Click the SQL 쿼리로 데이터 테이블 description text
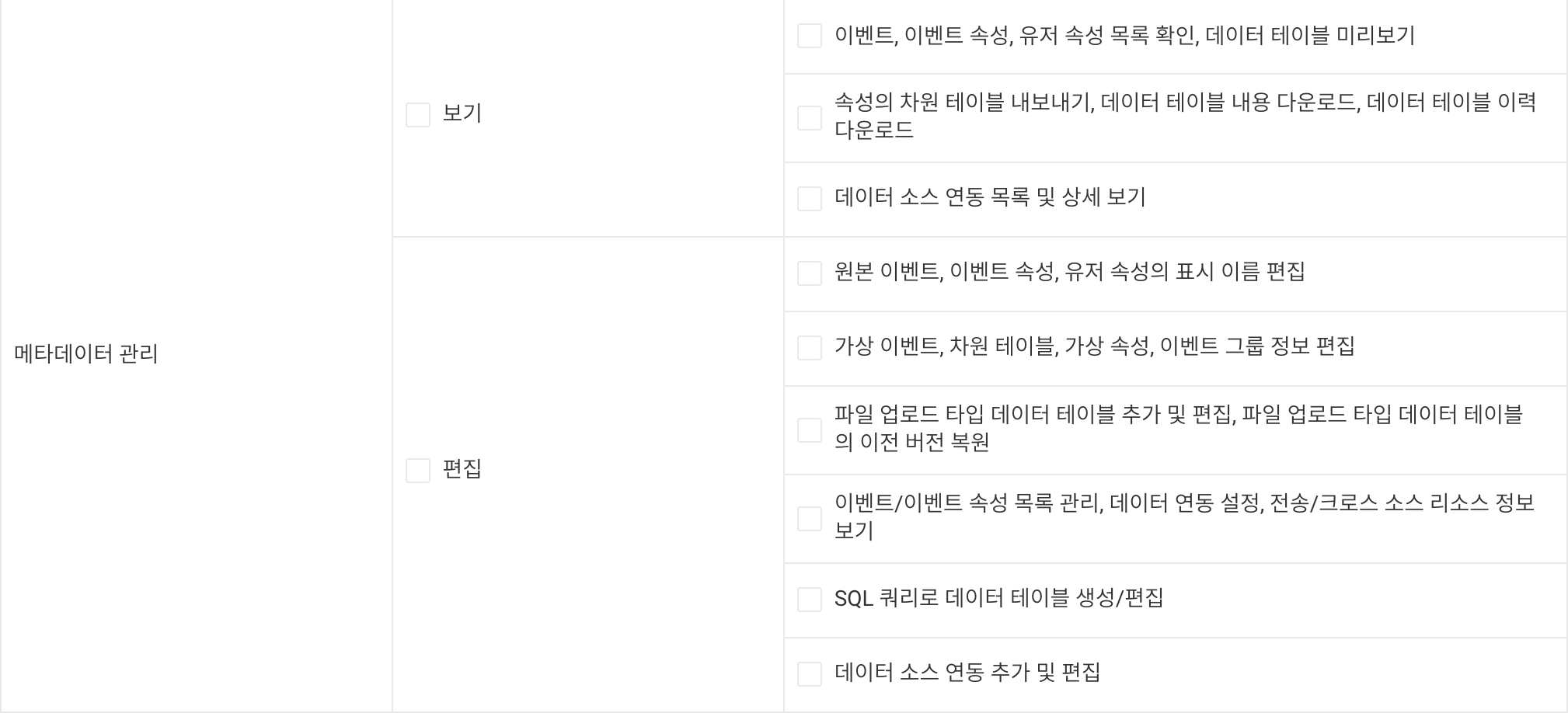This screenshot has width=1568, height=713. tap(999, 598)
